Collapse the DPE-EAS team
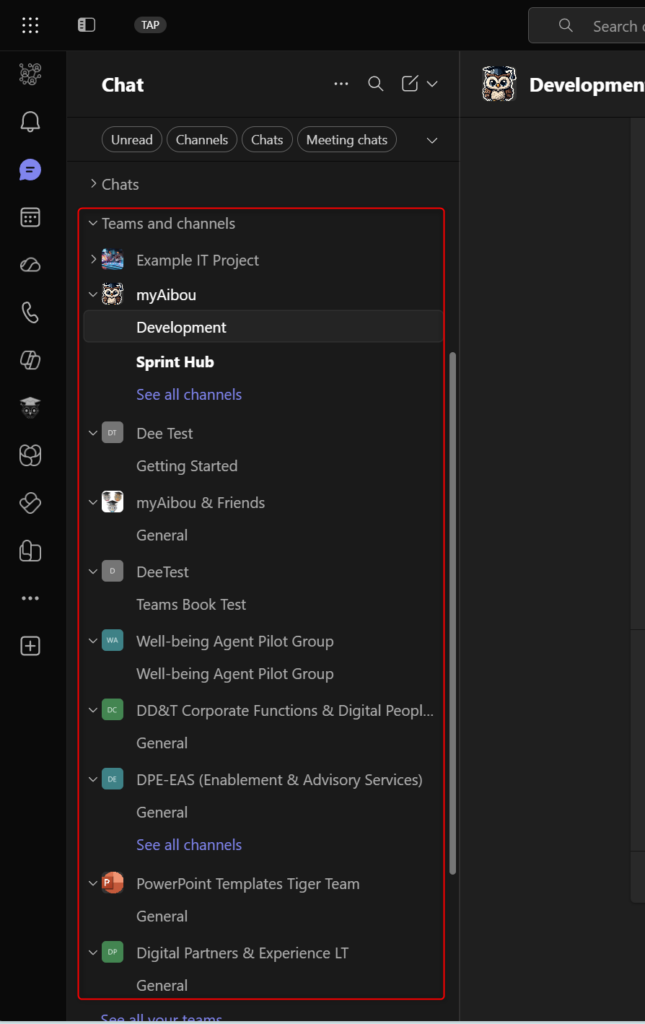 (x=93, y=779)
